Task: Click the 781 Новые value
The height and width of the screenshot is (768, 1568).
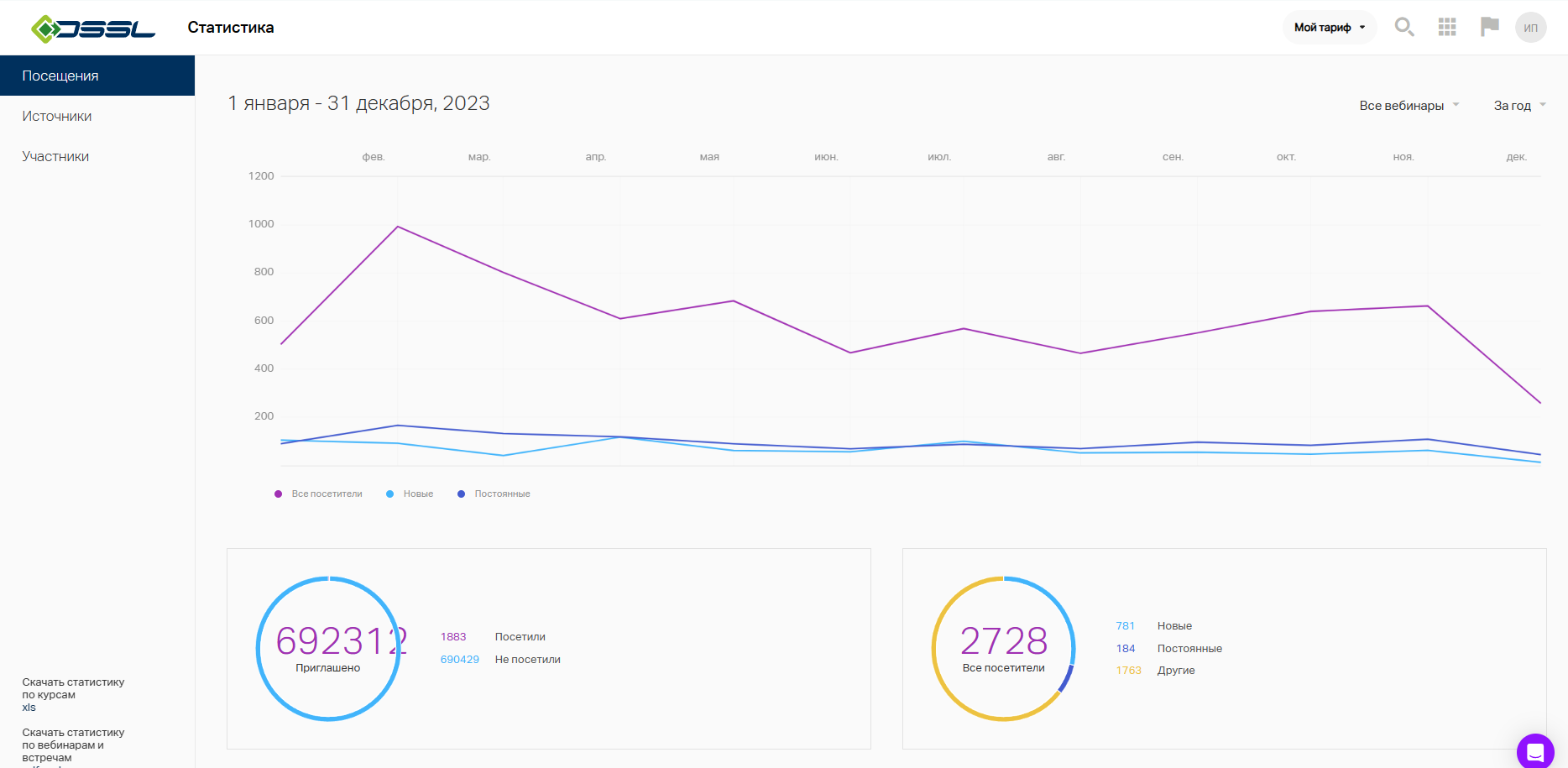Action: point(1126,626)
